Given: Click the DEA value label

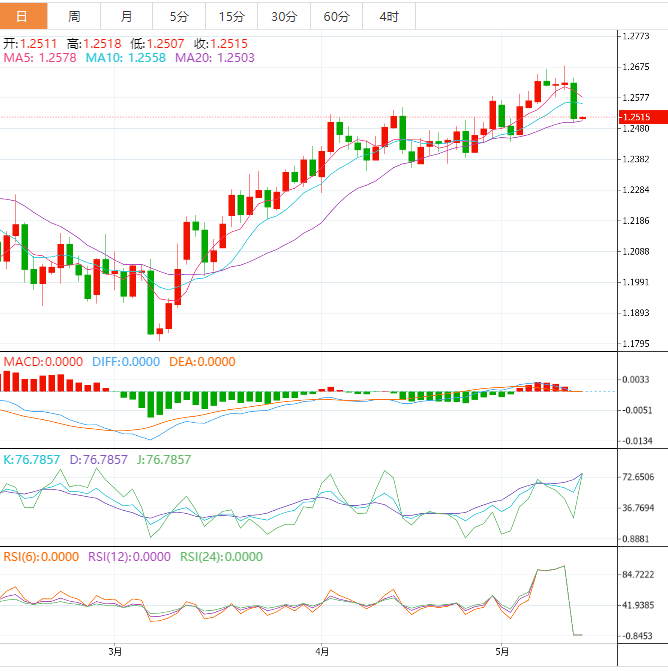Looking at the screenshot, I should click(201, 362).
